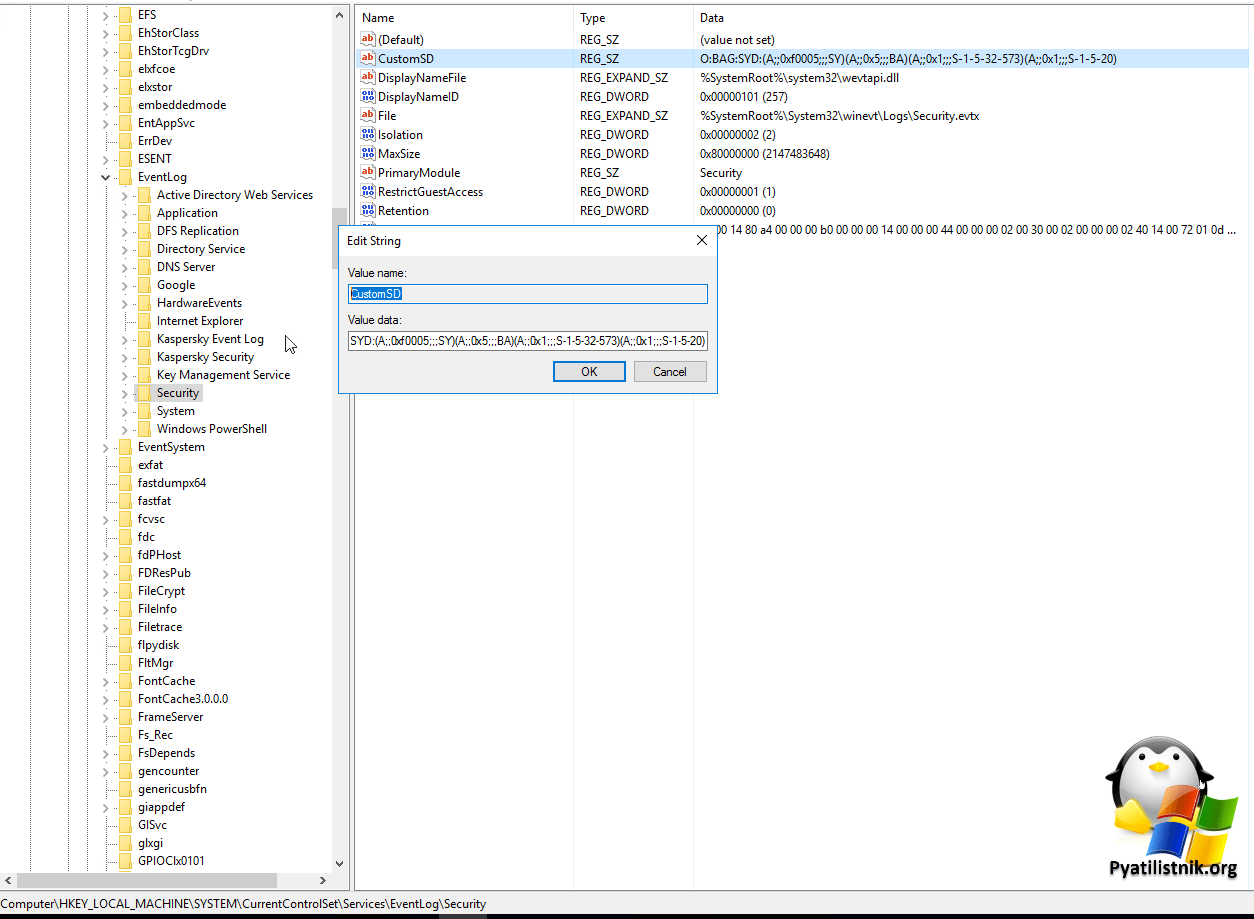Click the Security key folder icon
This screenshot has height=919, width=1254.
[x=144, y=393]
